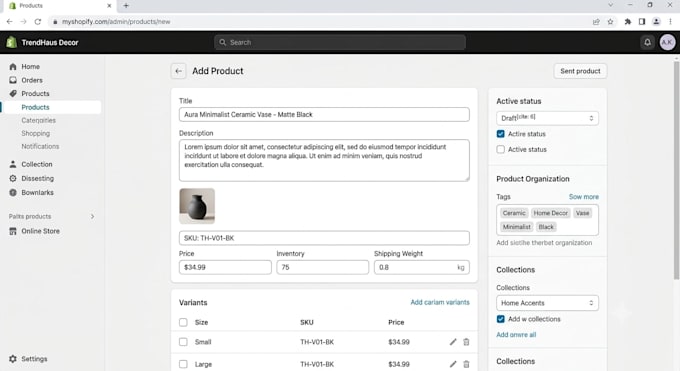Click the Price field showing $34.99

(225, 267)
